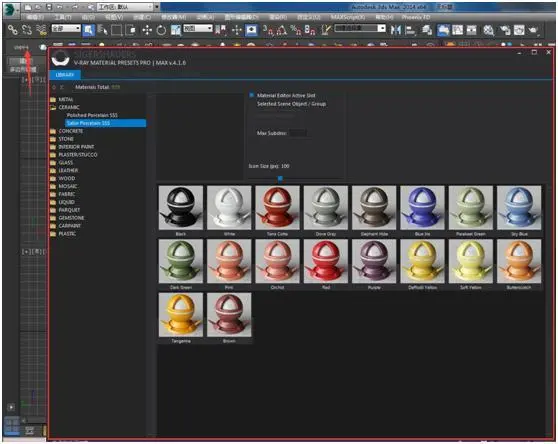Click Use Pivot Point Center icon
Viewport: 558px width, 444px height.
click(220, 30)
